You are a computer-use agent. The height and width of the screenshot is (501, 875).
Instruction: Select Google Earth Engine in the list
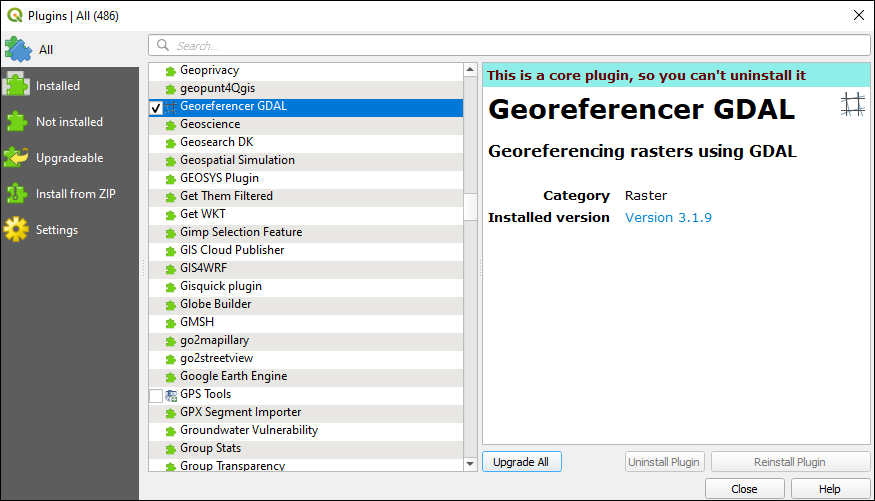(x=306, y=377)
